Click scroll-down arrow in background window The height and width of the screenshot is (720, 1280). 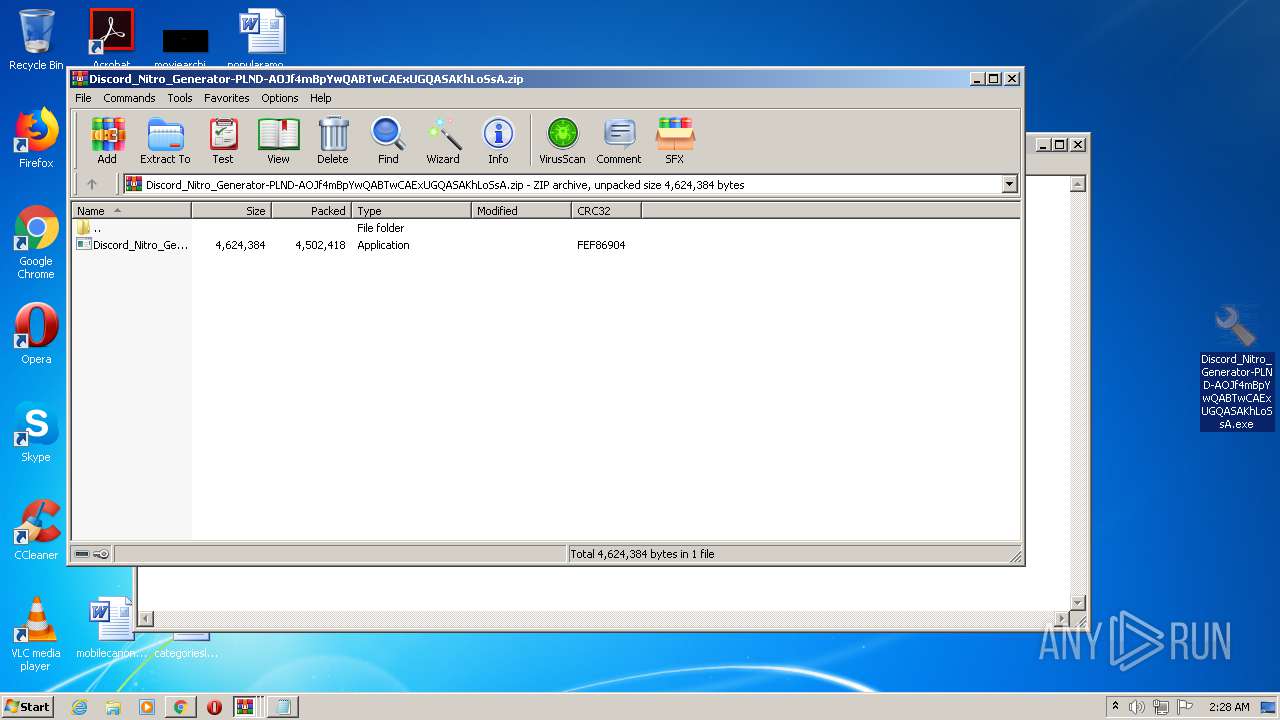1077,602
